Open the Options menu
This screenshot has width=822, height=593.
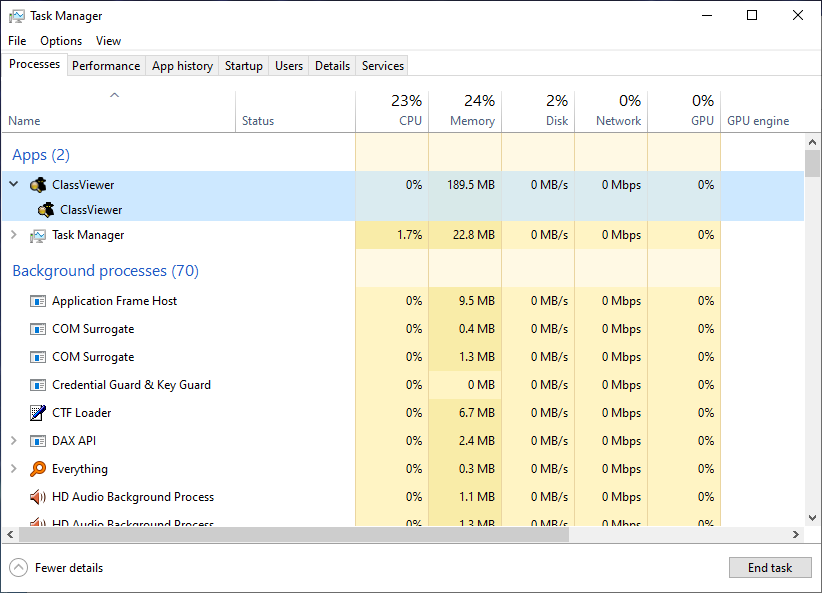click(x=61, y=41)
